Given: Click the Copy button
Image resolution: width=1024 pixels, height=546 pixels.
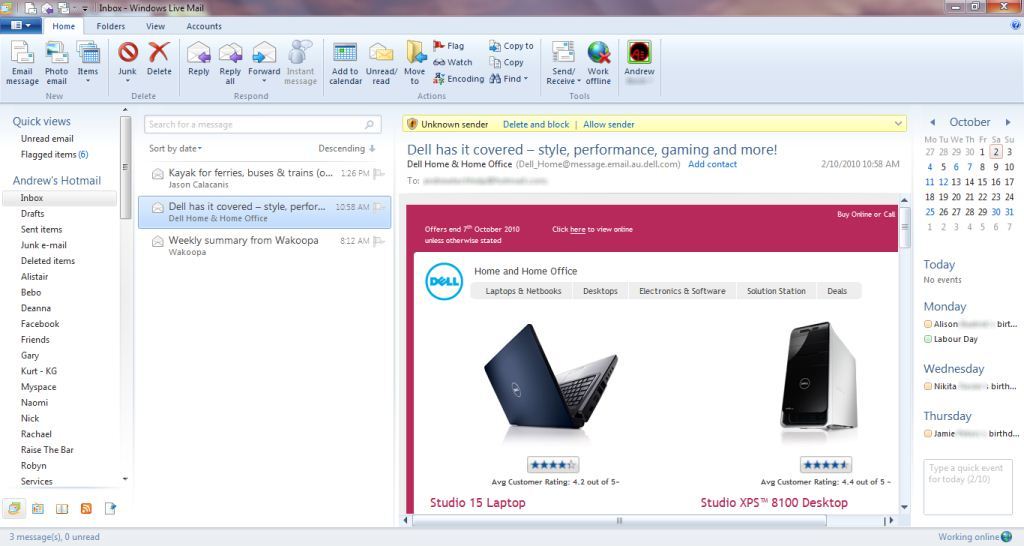Looking at the screenshot, I should (x=507, y=62).
